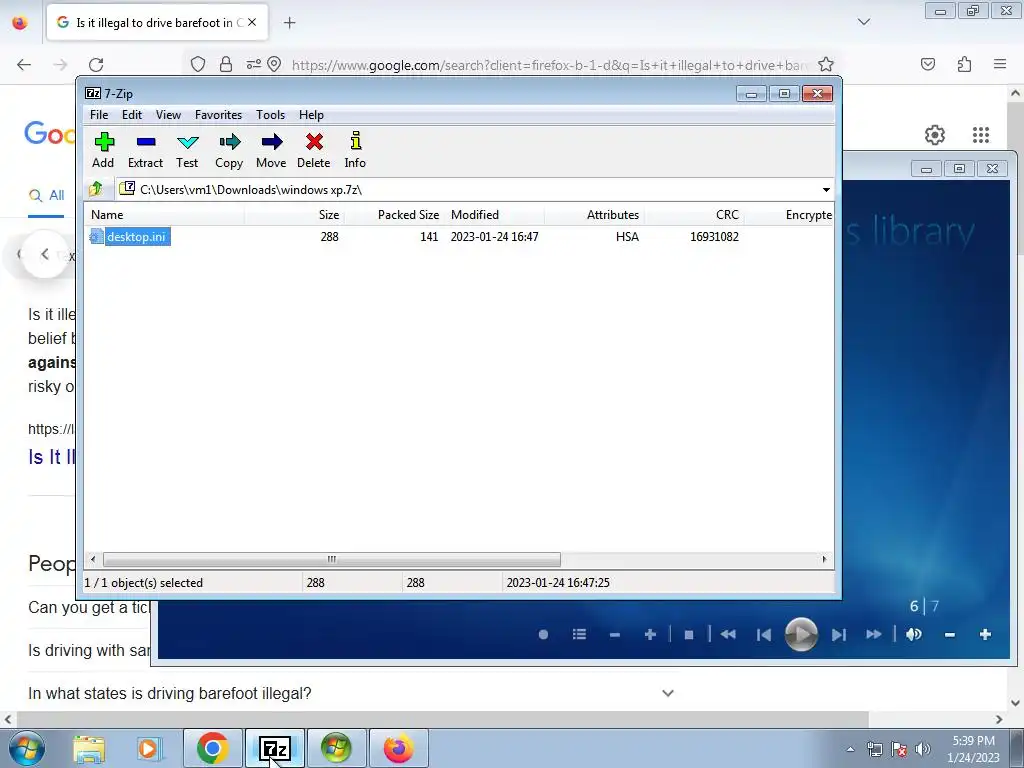
Task: Bookmark this page with the star icon
Action: [825, 65]
